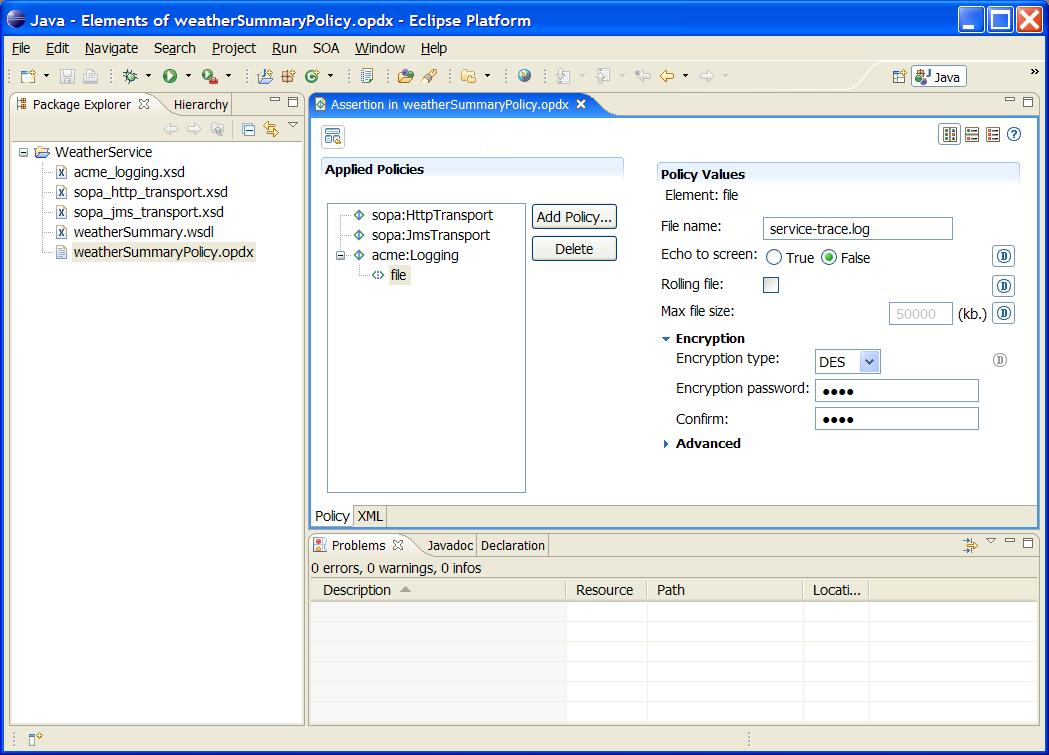Click the New wizard toolbar icon

click(27, 76)
